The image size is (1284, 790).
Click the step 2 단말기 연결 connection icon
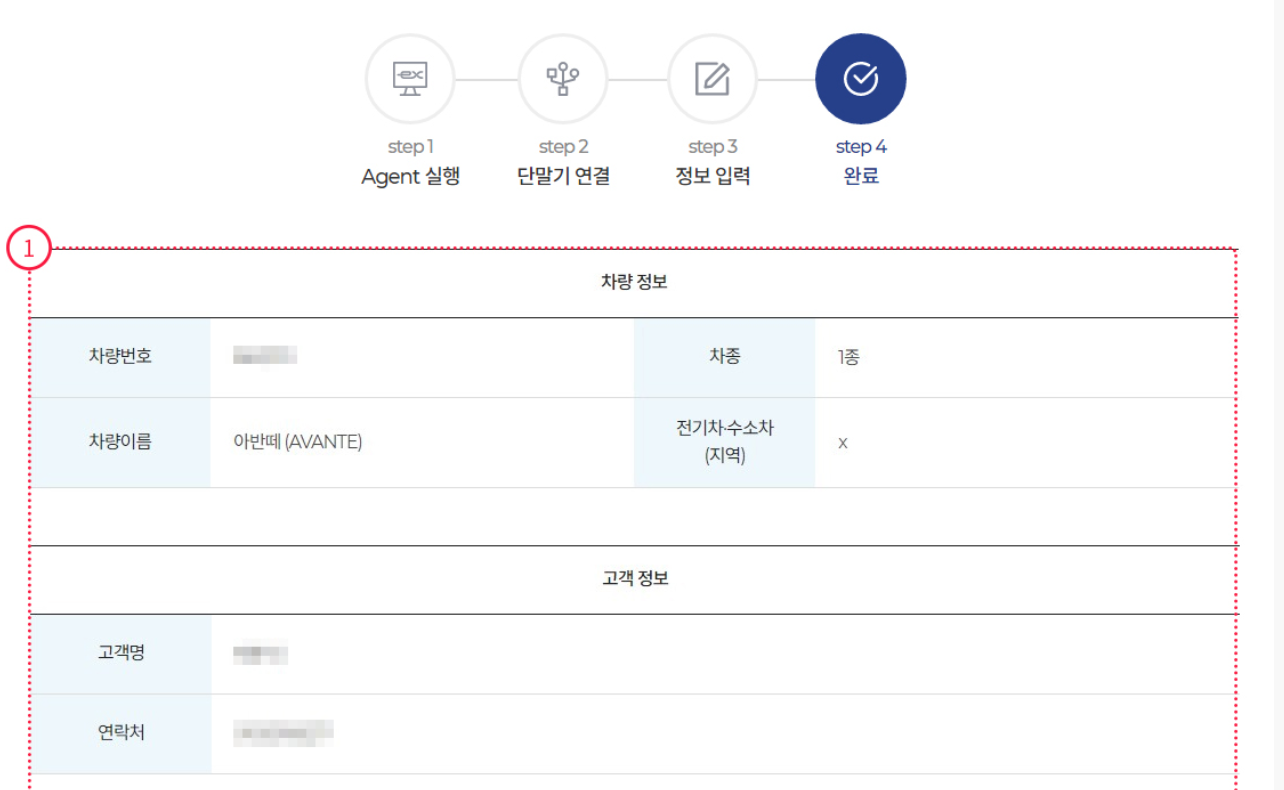pyautogui.click(x=562, y=77)
